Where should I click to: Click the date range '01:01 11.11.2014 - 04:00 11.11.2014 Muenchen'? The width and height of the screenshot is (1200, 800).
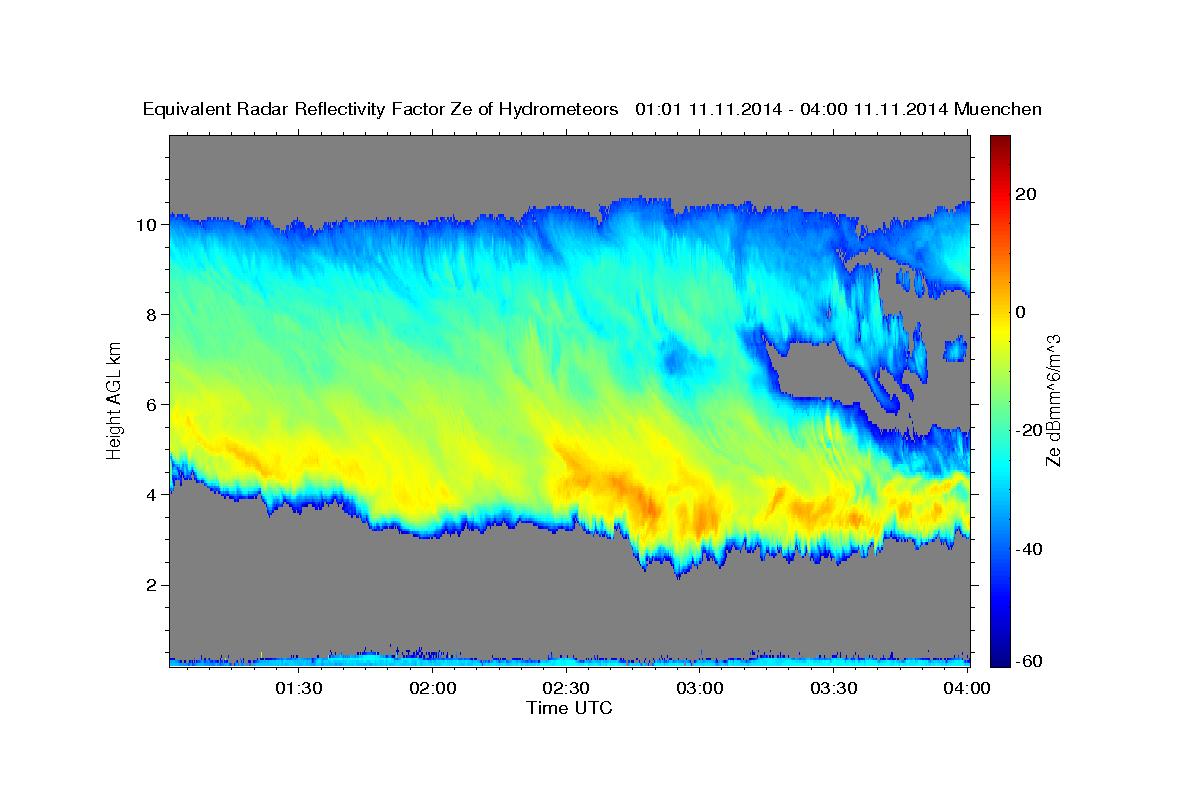838,110
